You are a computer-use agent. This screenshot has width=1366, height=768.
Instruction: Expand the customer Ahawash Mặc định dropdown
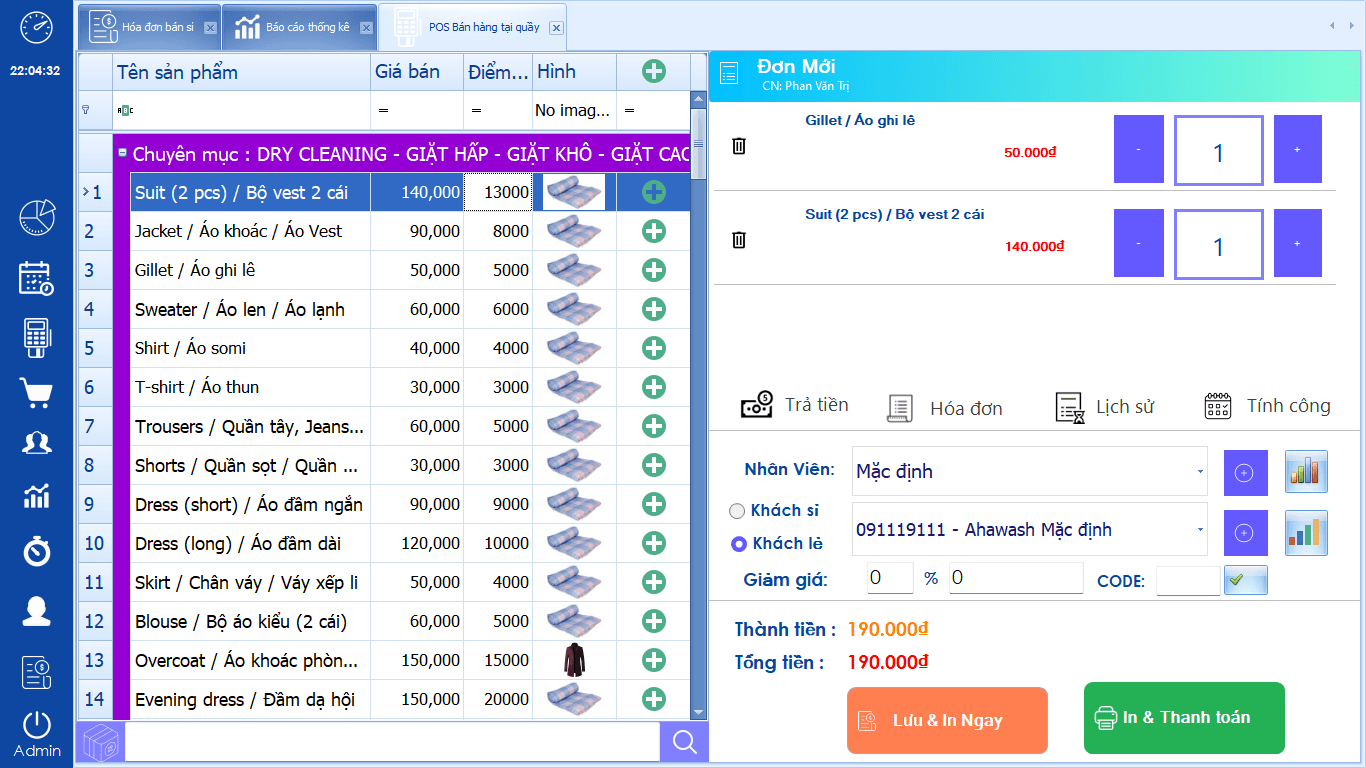coord(1200,530)
